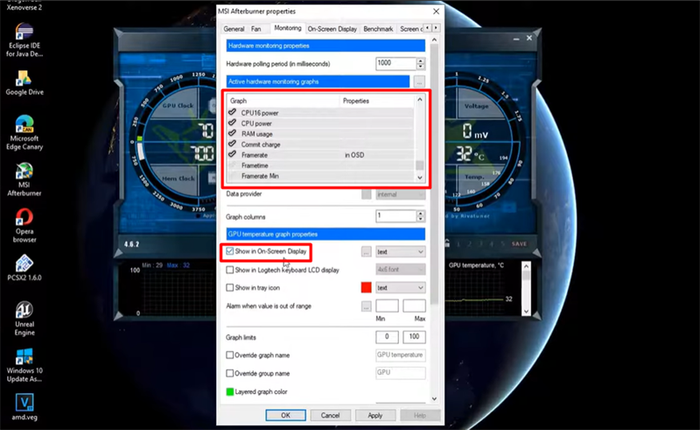Image resolution: width=700 pixels, height=430 pixels.
Task: Click the OK button
Action: tap(286, 415)
